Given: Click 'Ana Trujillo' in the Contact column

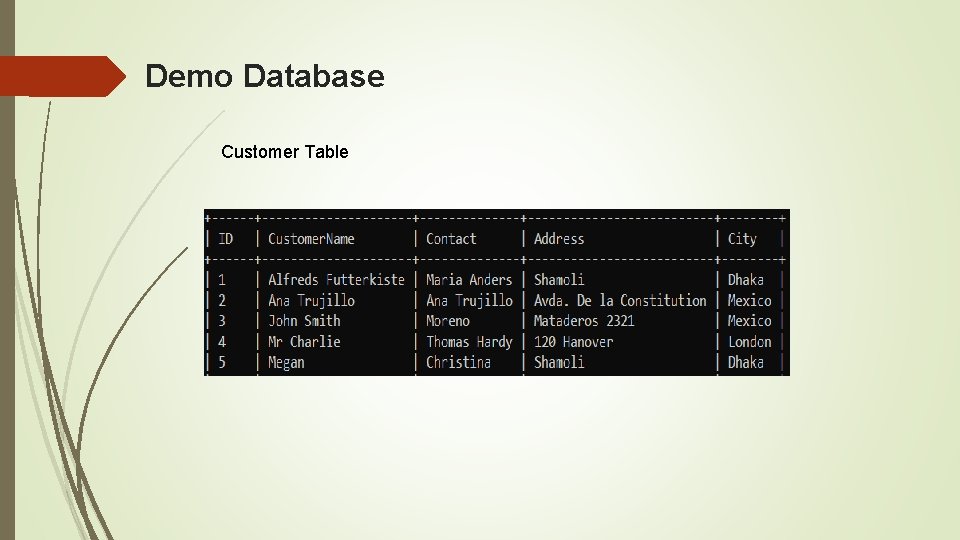Looking at the screenshot, I should point(469,301).
